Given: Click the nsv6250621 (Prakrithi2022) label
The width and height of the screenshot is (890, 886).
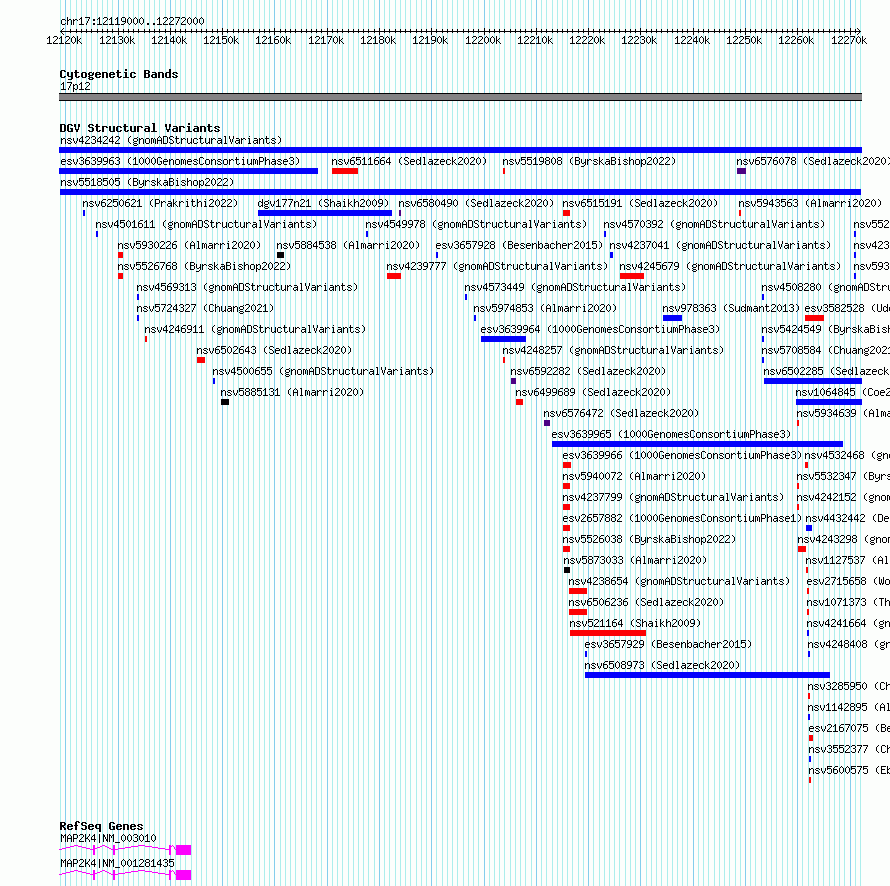Looking at the screenshot, I should tap(160, 203).
